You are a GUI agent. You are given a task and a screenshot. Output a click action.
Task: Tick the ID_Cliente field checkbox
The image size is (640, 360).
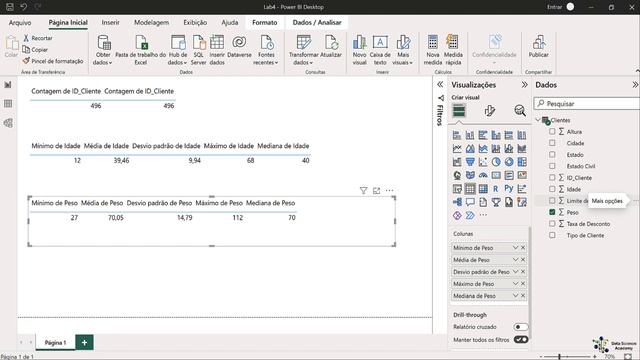tap(552, 178)
